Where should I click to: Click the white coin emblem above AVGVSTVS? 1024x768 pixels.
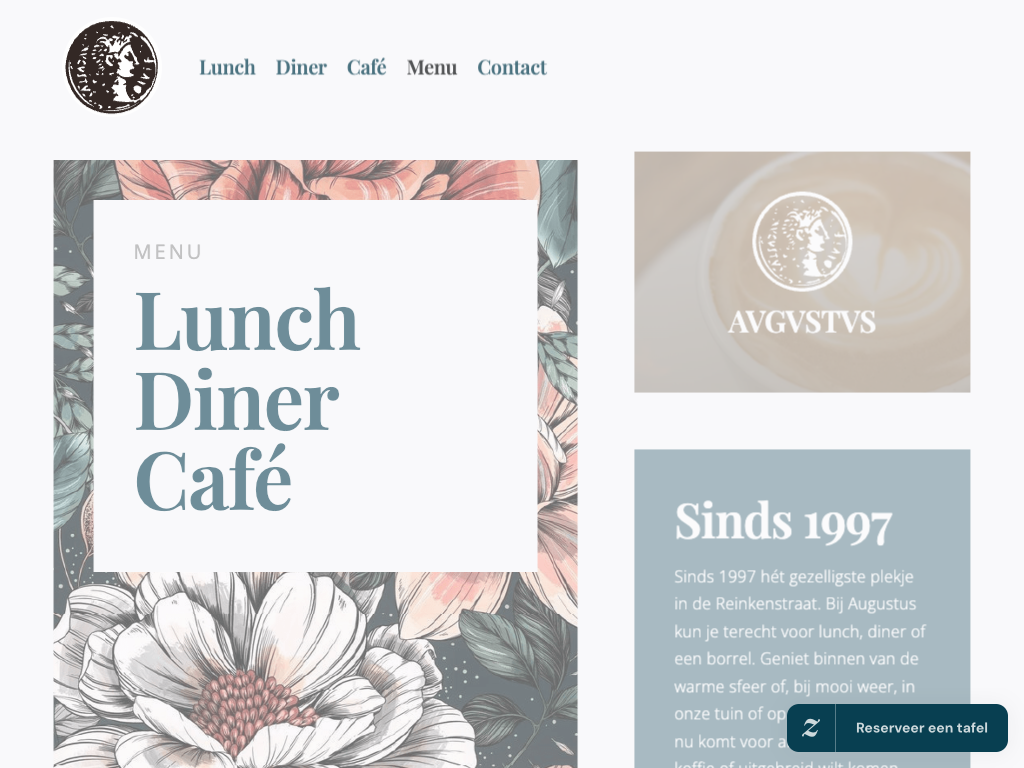pos(802,241)
